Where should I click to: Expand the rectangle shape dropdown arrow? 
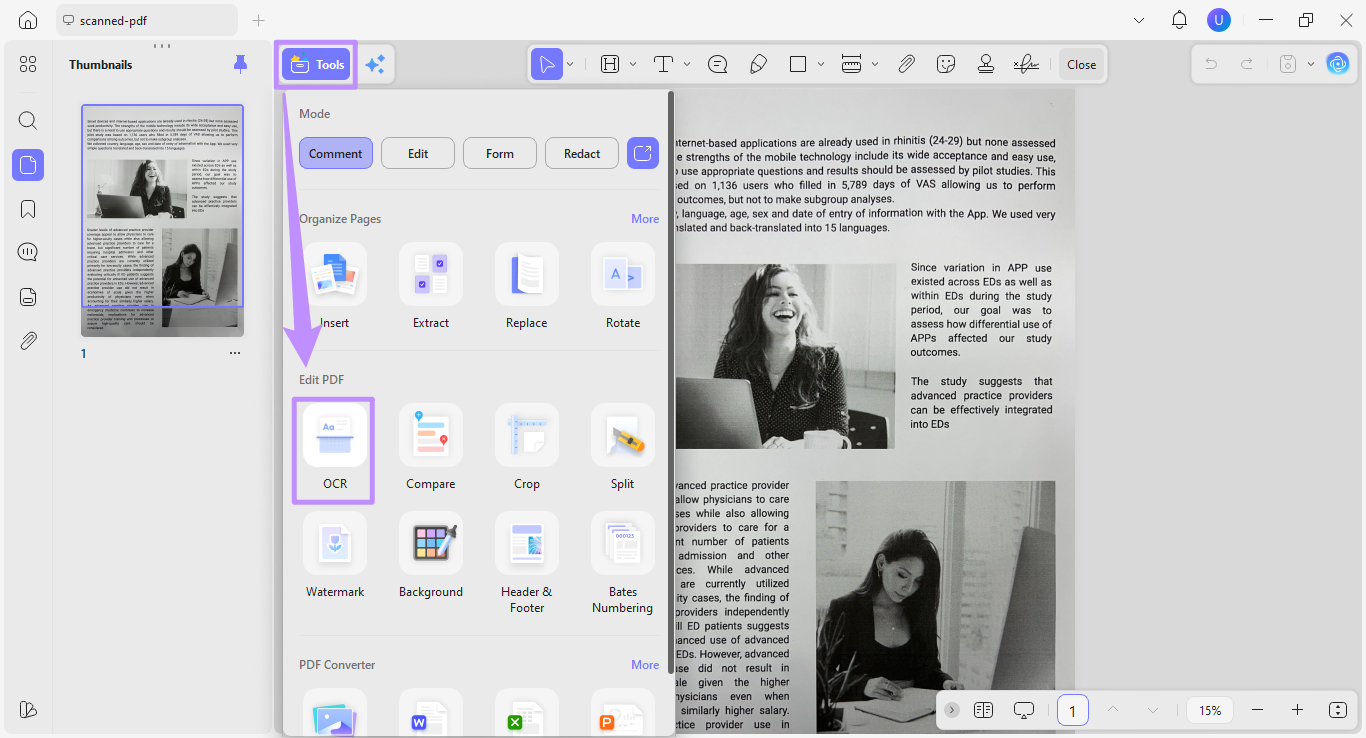point(821,64)
